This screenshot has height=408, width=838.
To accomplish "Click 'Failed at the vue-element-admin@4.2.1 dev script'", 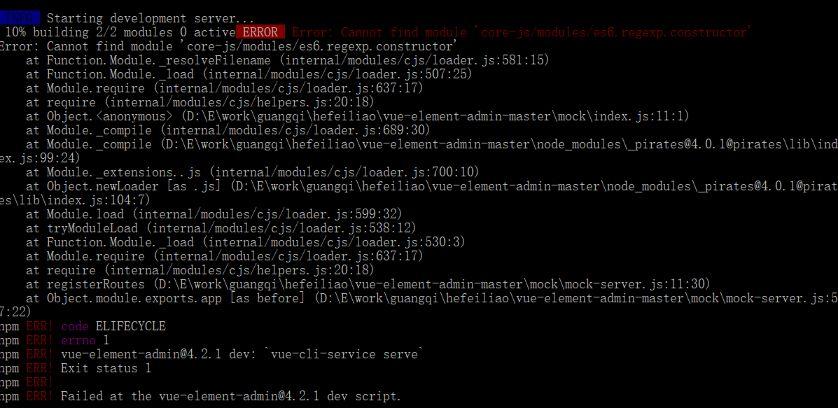I will [230, 396].
